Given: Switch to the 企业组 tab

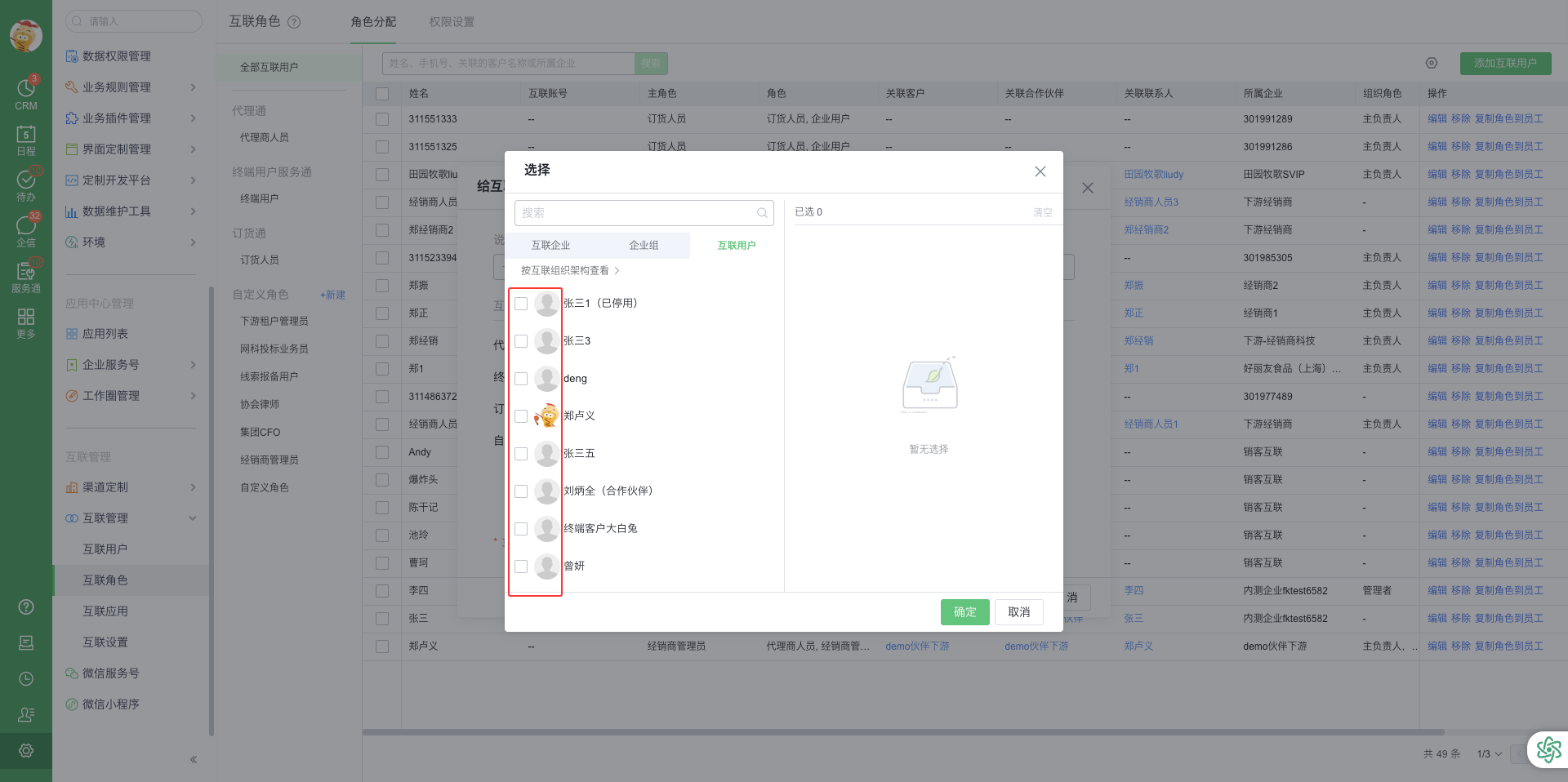Looking at the screenshot, I should [x=644, y=246].
